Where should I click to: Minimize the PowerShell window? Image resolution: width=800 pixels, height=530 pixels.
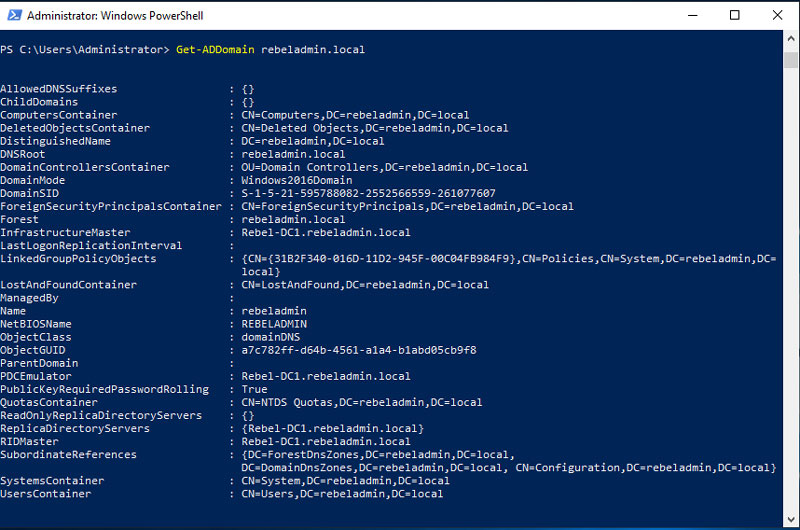tap(692, 15)
